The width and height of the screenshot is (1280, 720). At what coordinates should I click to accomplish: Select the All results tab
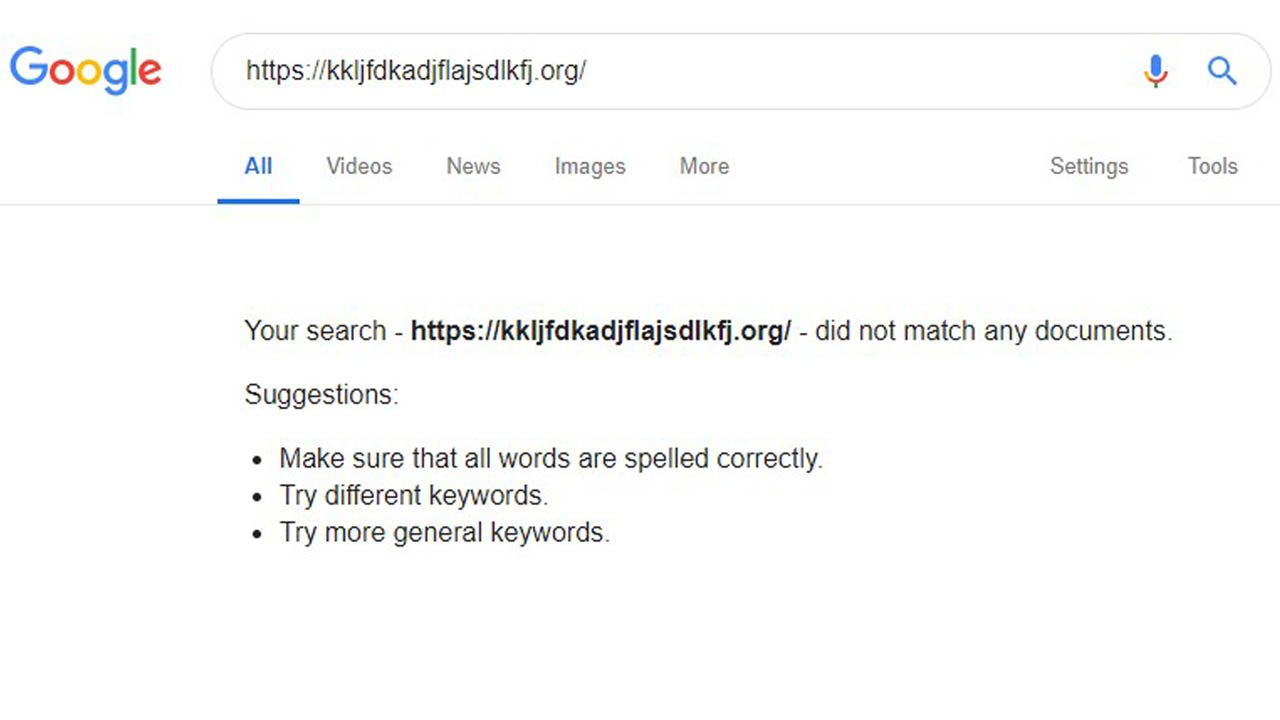point(258,167)
